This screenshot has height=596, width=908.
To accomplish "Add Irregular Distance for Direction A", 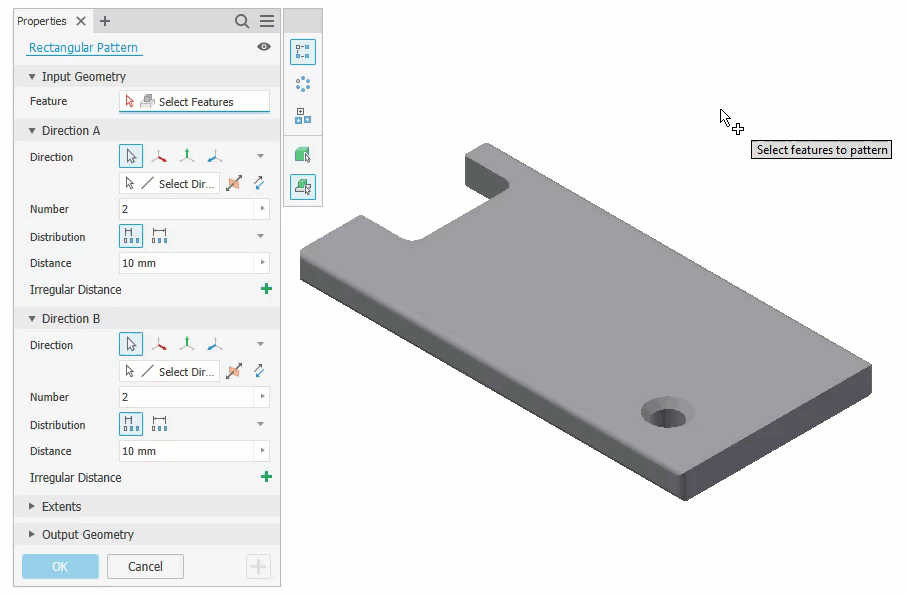I will pyautogui.click(x=266, y=289).
